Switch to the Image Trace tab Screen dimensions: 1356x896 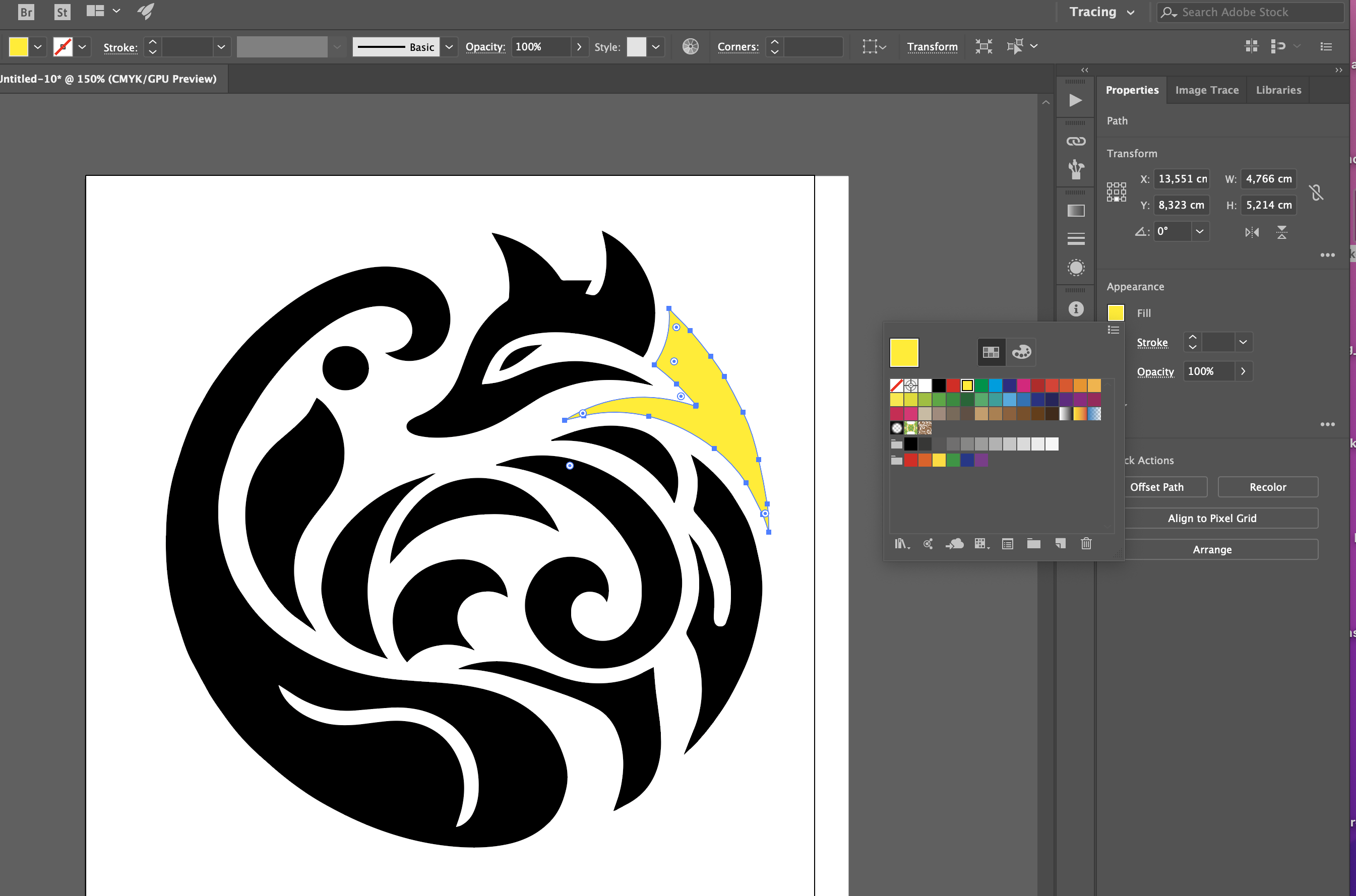[1206, 90]
